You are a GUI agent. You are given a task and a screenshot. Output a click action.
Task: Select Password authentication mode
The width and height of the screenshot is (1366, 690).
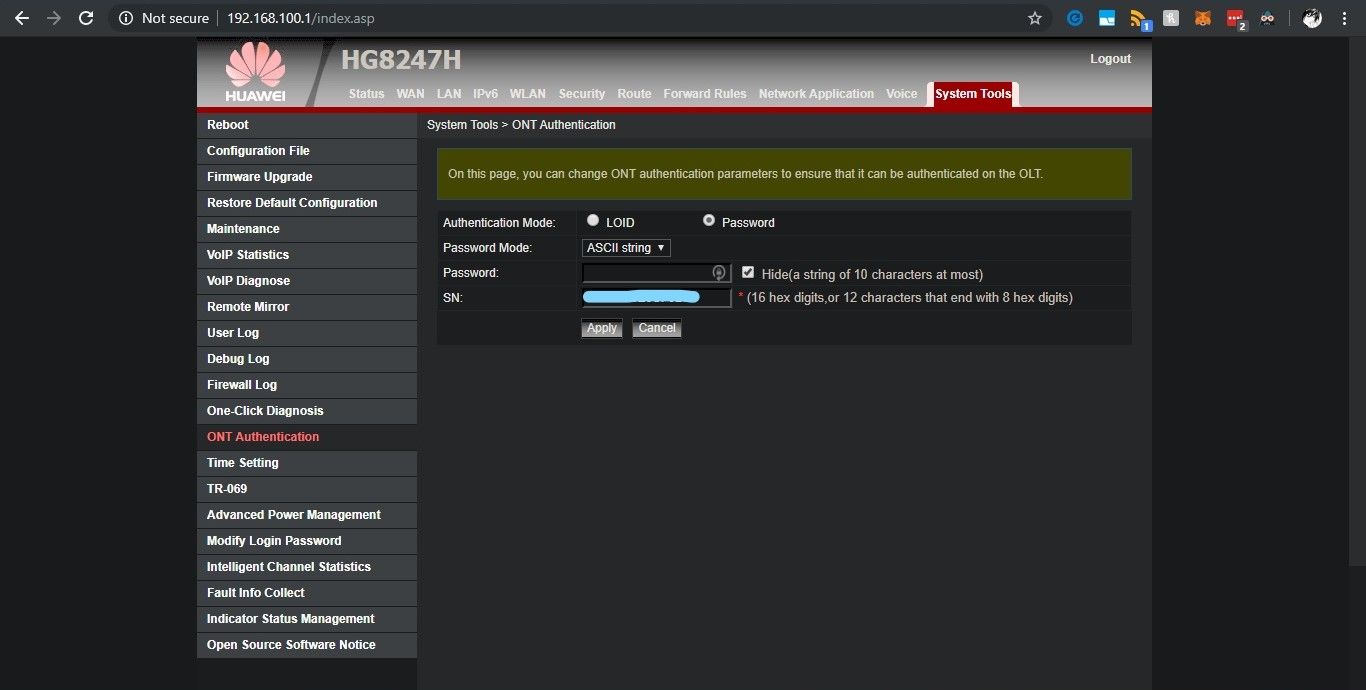click(709, 221)
